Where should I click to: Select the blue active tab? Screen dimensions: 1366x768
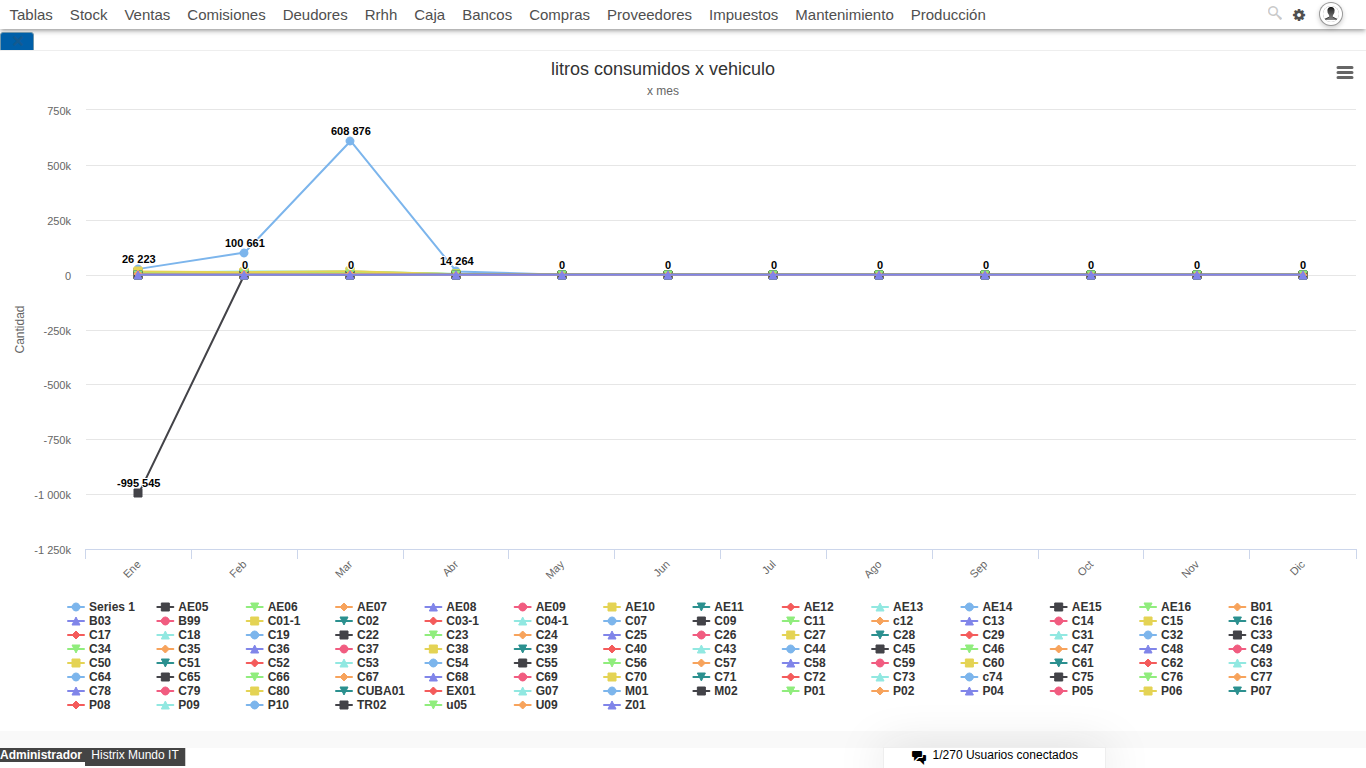coord(17,41)
